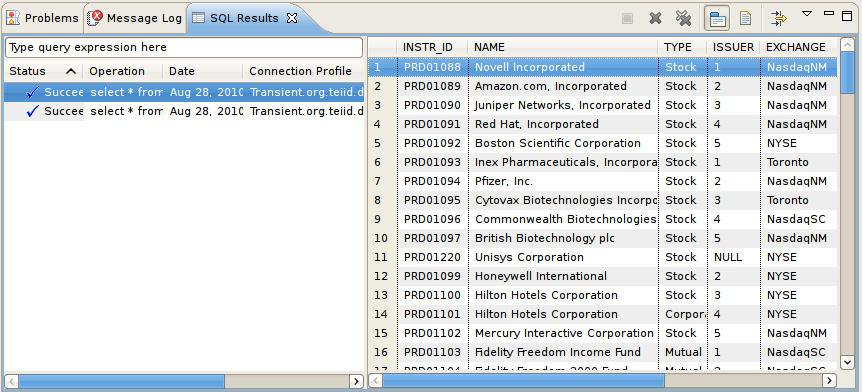Select the Inex Pharmaceuticals cell
Screen dimensions: 862x392
click(x=563, y=162)
